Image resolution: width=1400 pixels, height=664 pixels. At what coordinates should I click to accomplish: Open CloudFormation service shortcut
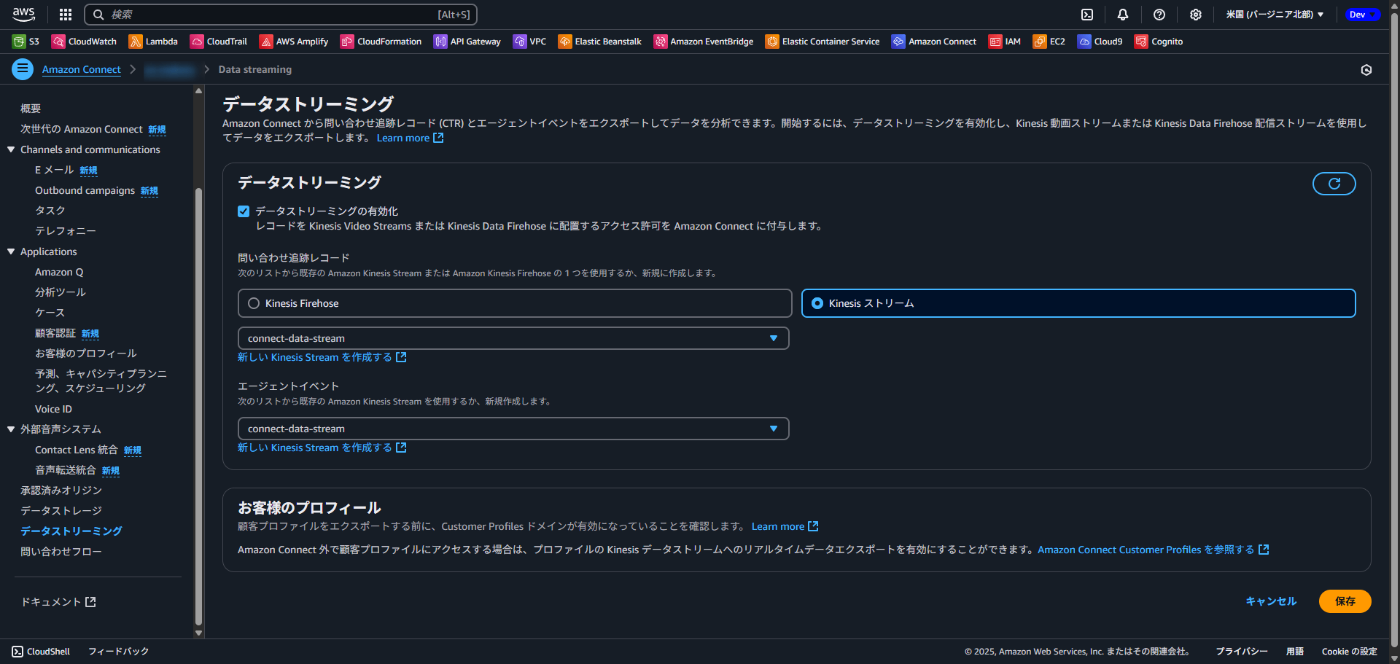[382, 41]
